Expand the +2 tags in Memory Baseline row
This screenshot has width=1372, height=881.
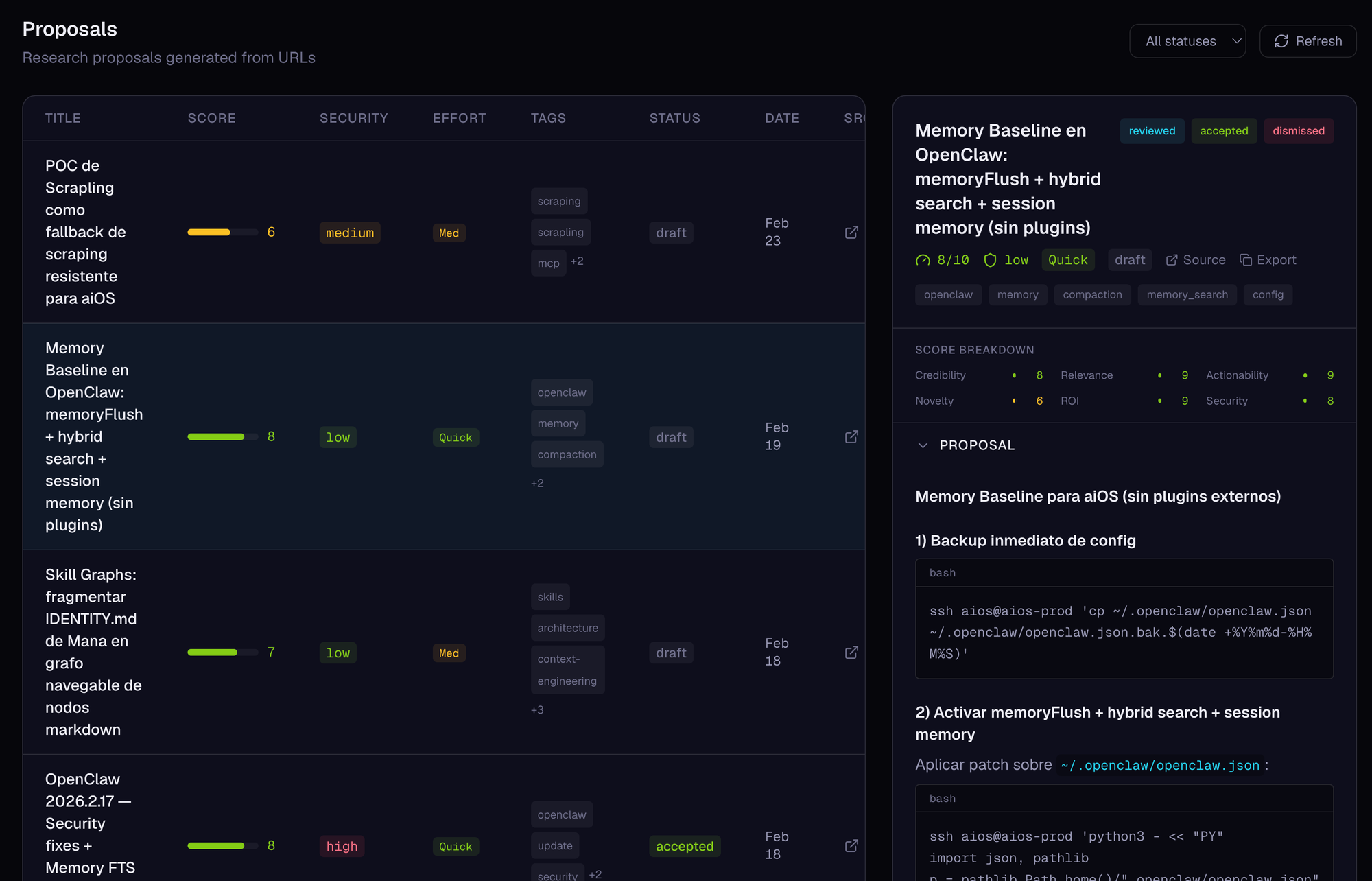tap(537, 483)
